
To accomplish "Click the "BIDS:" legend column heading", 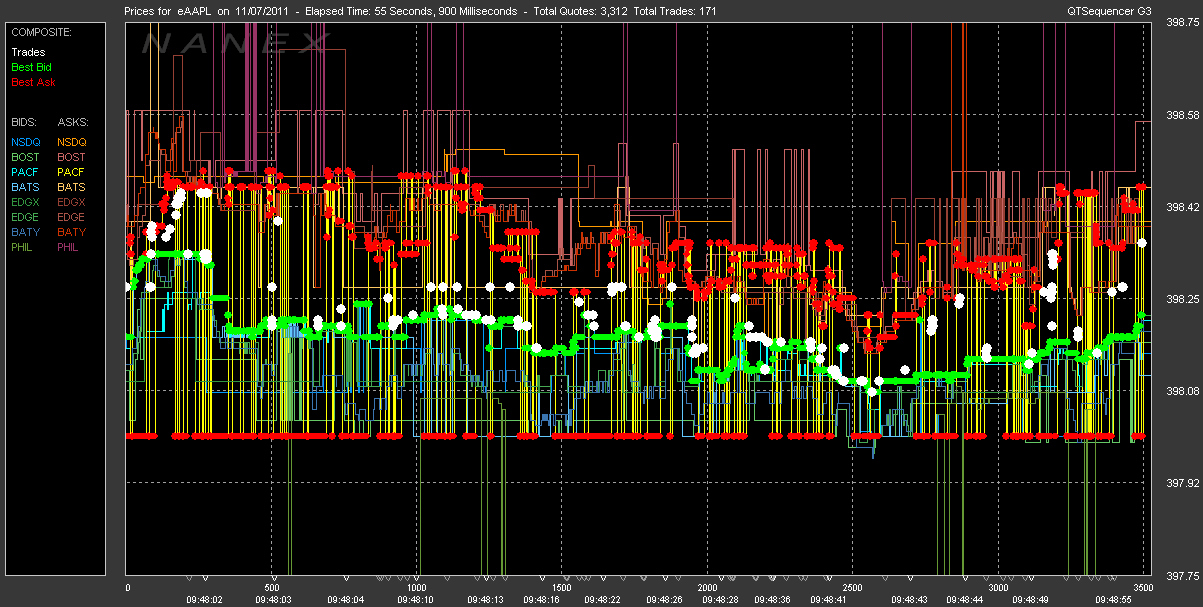I will [26, 121].
